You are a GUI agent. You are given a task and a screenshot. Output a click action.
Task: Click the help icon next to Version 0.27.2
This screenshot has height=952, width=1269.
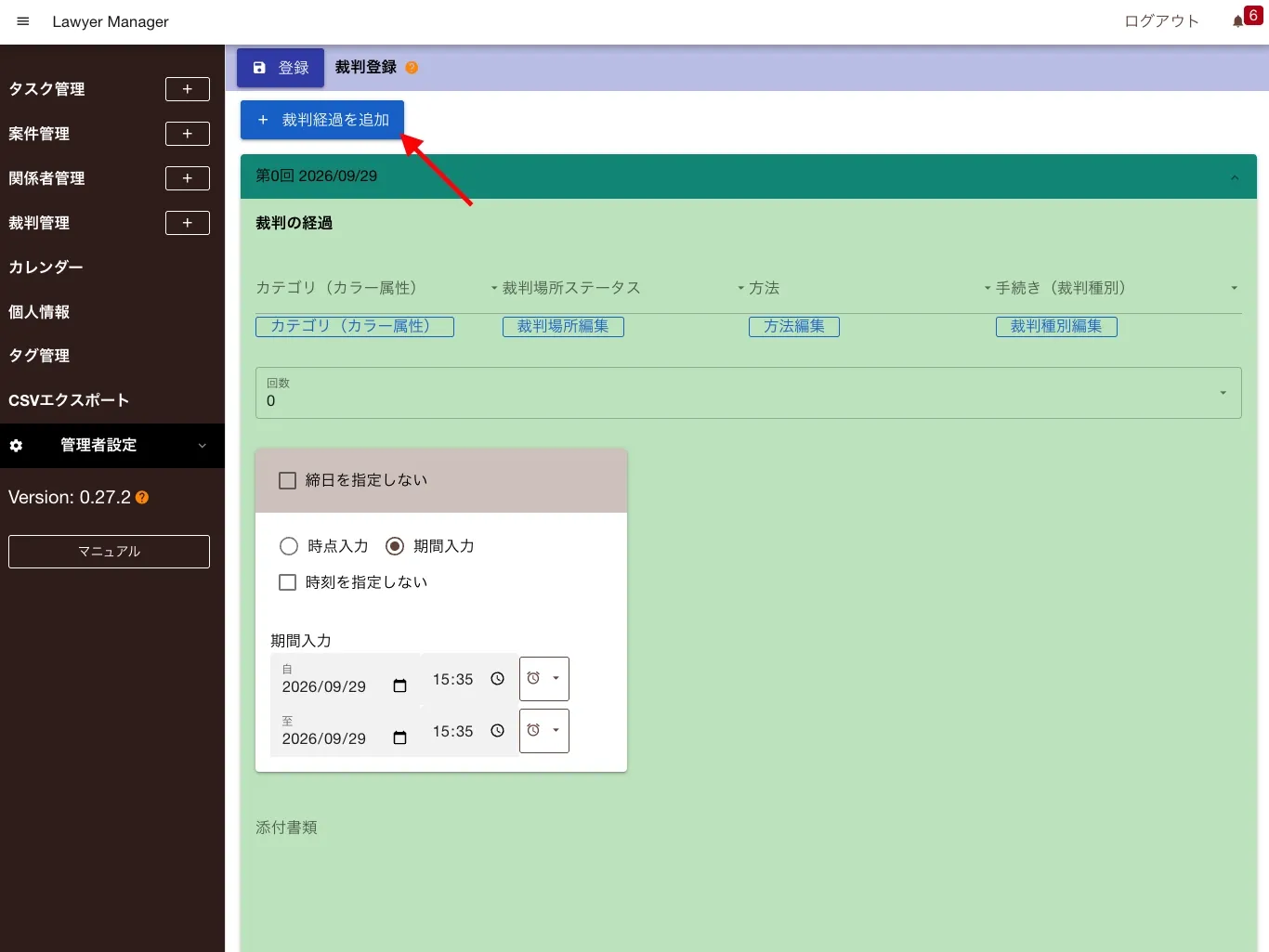coord(142,498)
